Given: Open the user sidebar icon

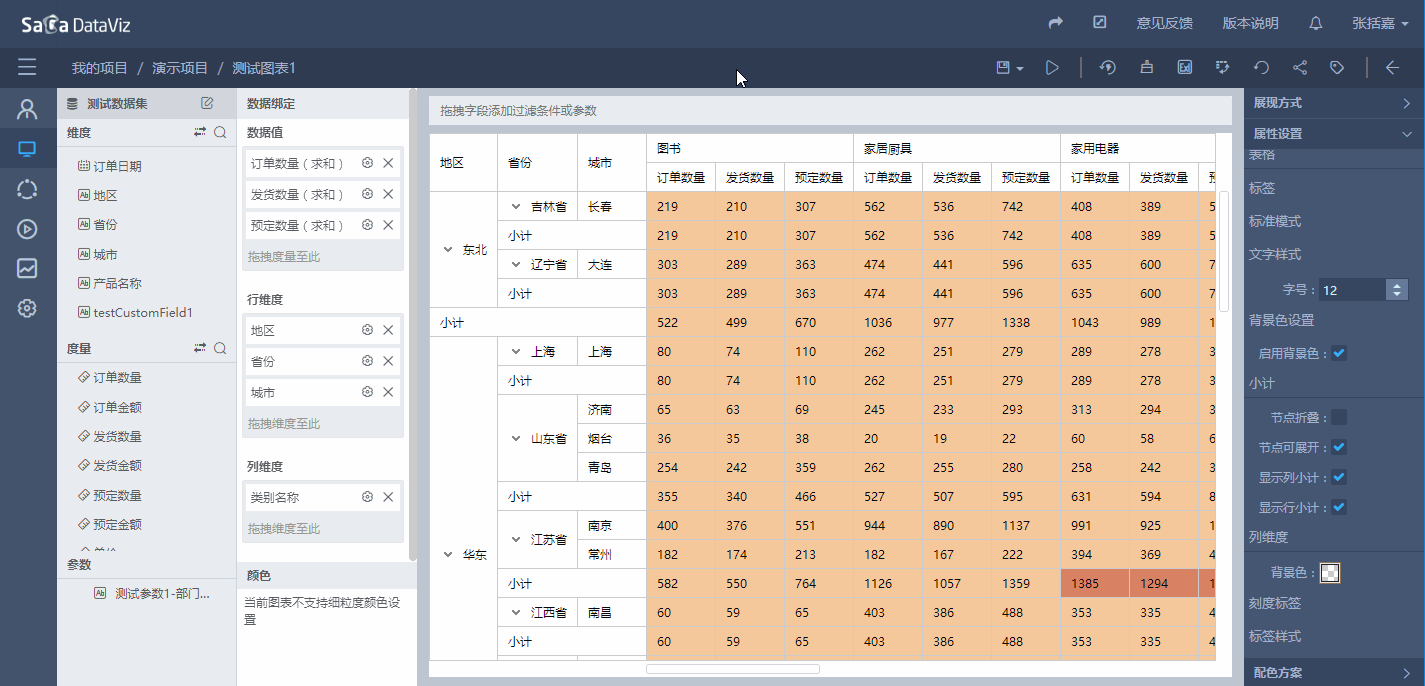Looking at the screenshot, I should [27, 109].
